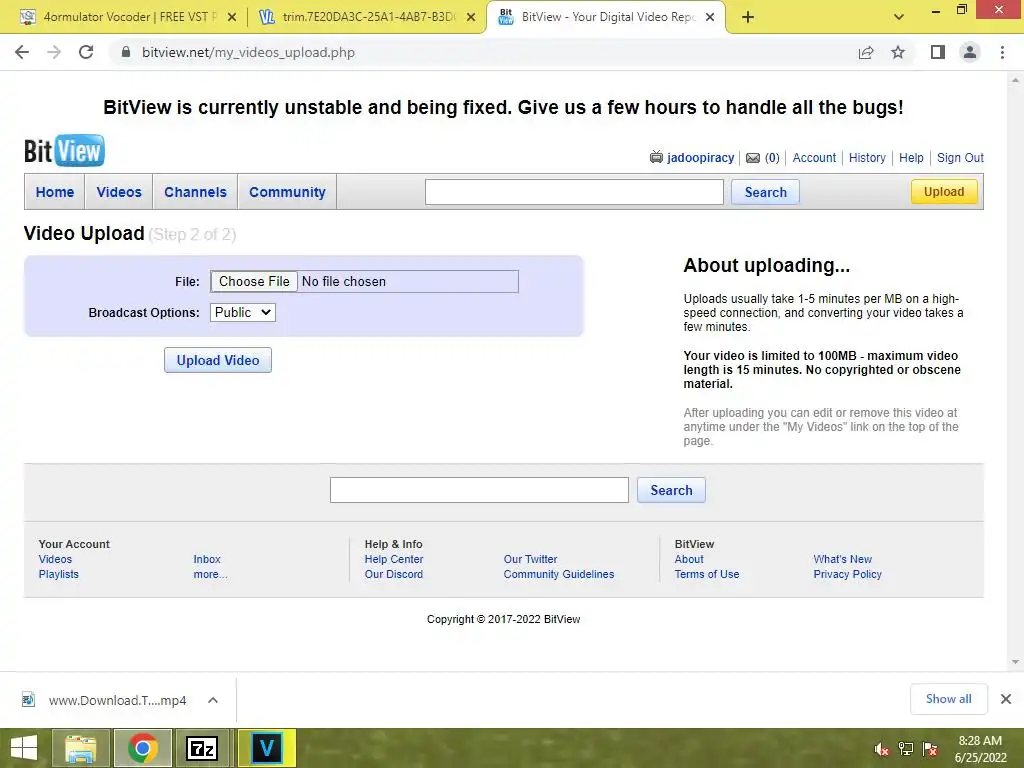Open the Privacy Policy link
The image size is (1024, 768).
847,574
